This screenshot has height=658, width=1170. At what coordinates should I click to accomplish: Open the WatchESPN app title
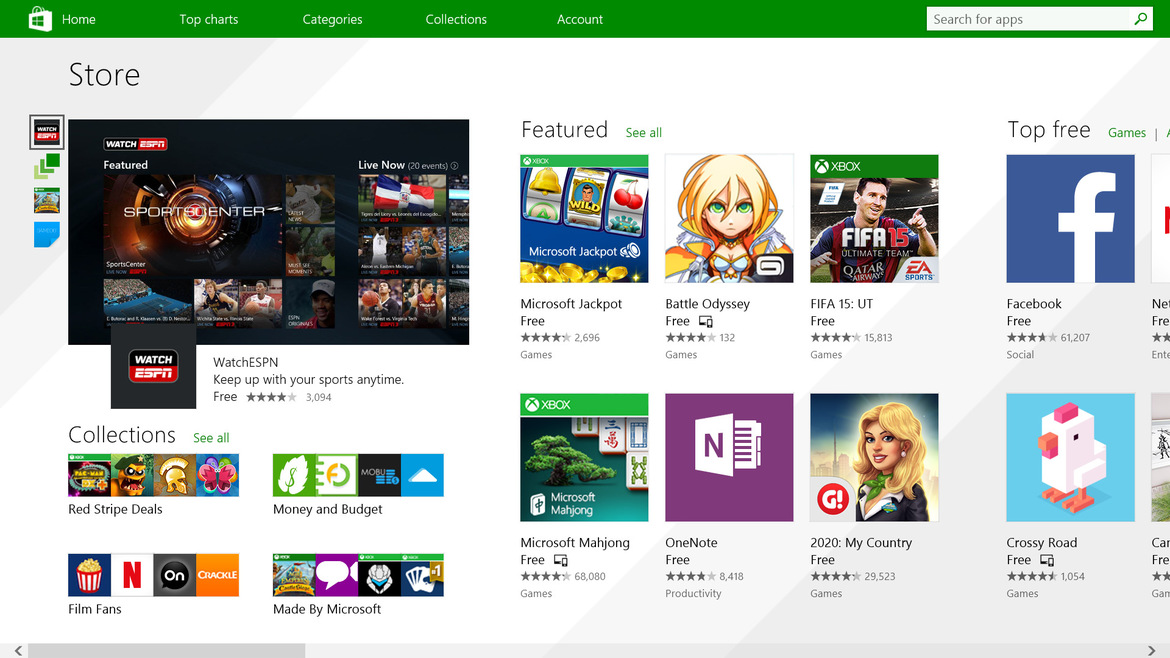pos(245,362)
